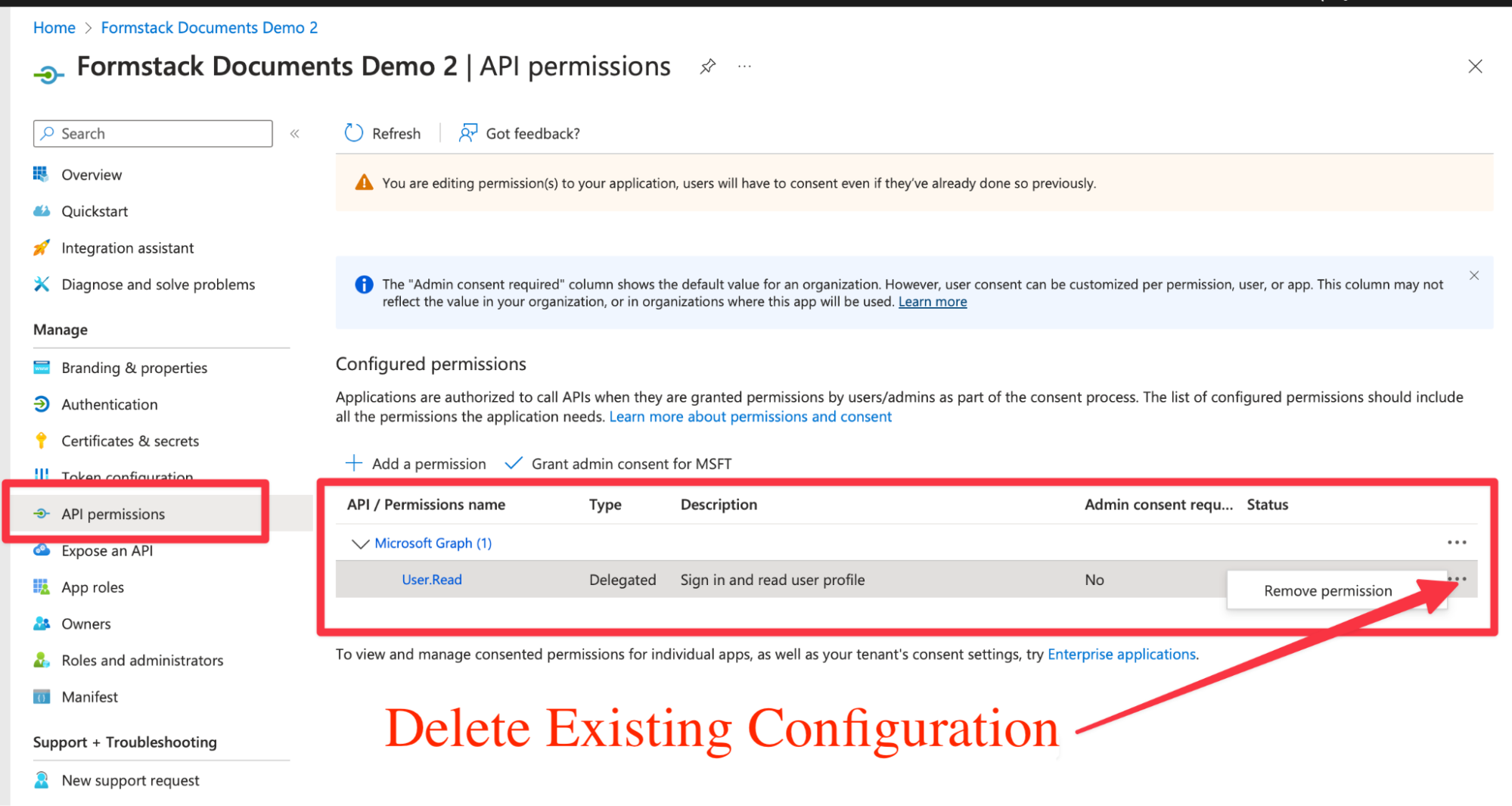Open Certificates & secrets key icon

click(x=42, y=440)
